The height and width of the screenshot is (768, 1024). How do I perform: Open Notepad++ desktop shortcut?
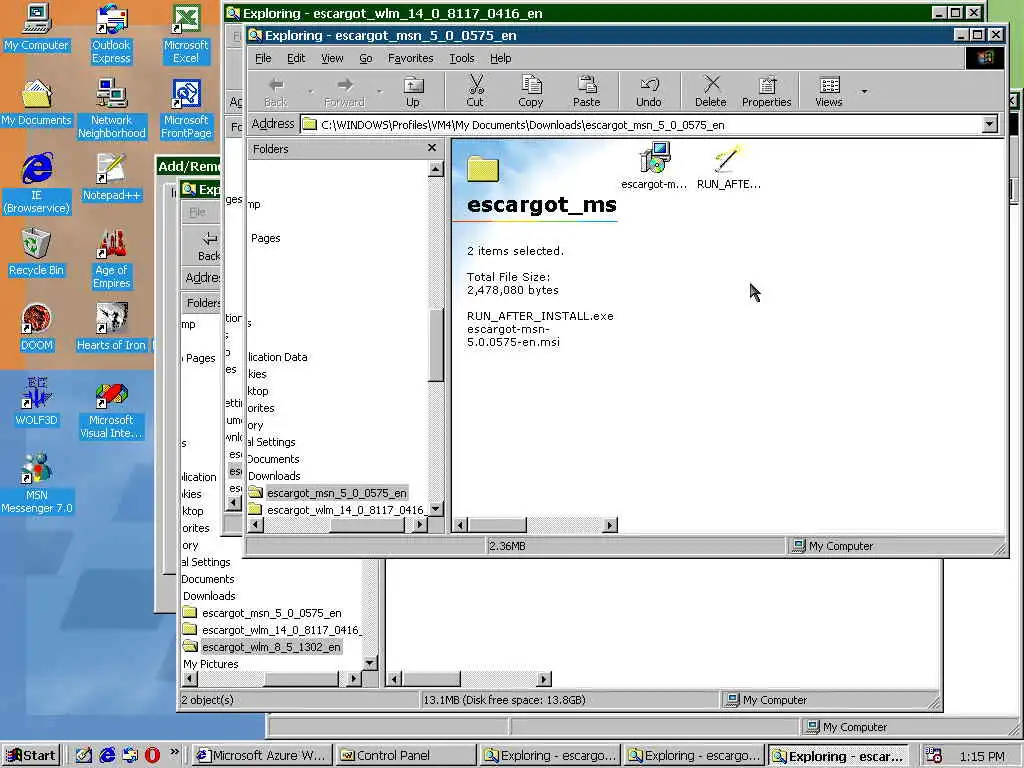111,178
